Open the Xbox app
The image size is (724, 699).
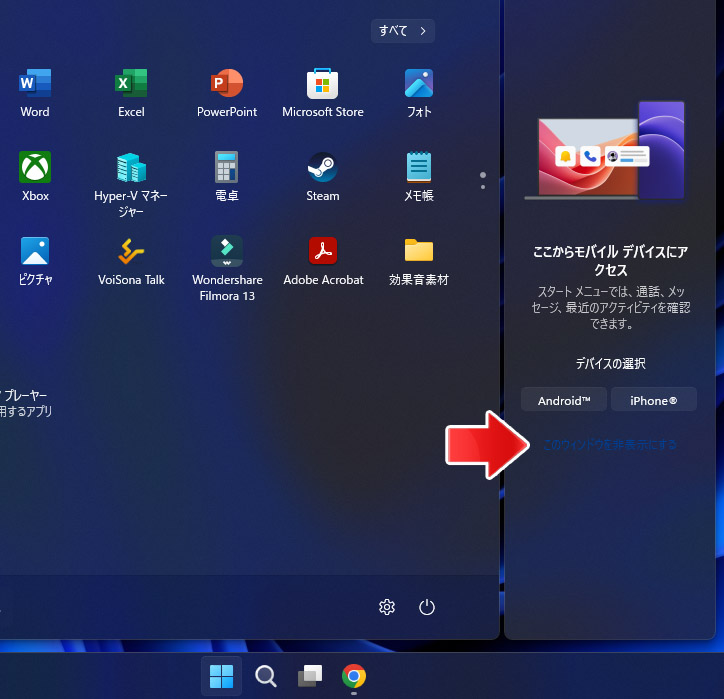point(35,177)
